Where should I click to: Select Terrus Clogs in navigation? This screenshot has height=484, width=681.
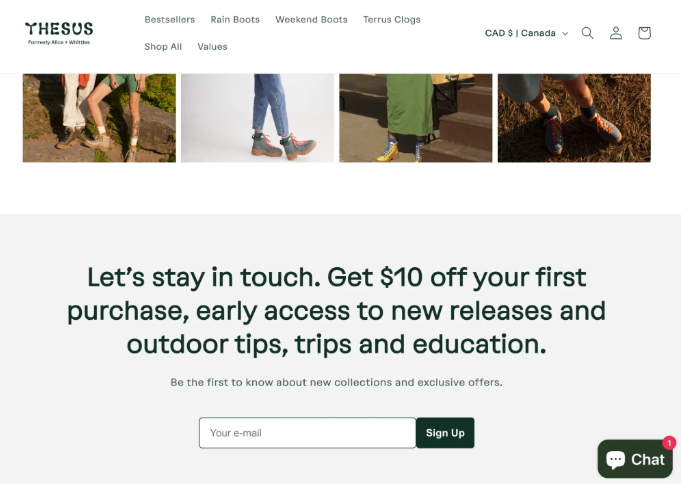[392, 20]
